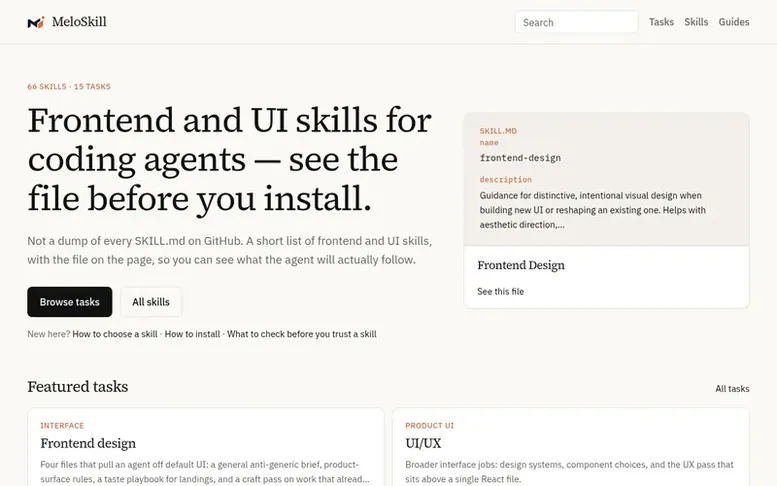Open the Tasks navigation item

661,22
